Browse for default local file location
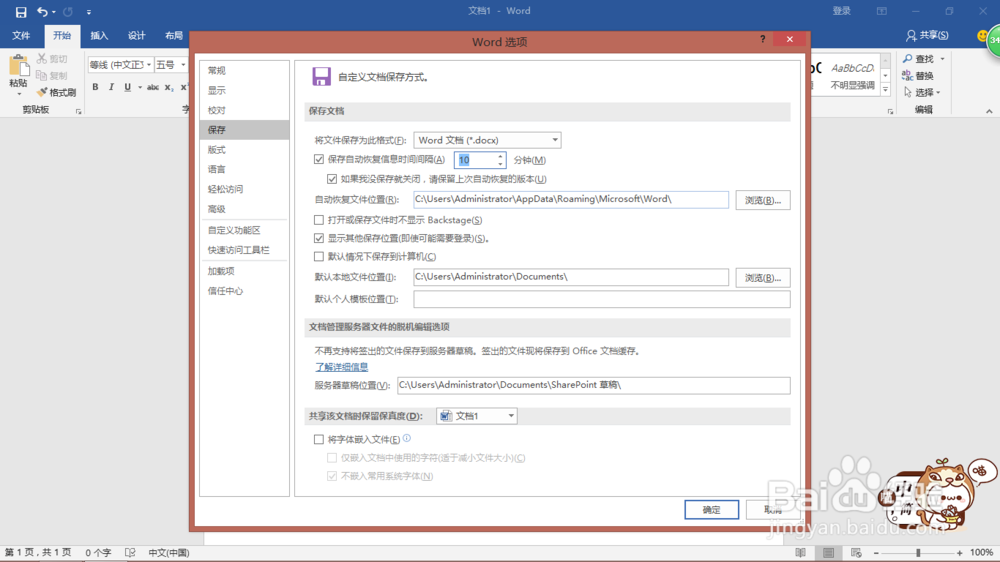Image resolution: width=1000 pixels, height=562 pixels. (763, 277)
